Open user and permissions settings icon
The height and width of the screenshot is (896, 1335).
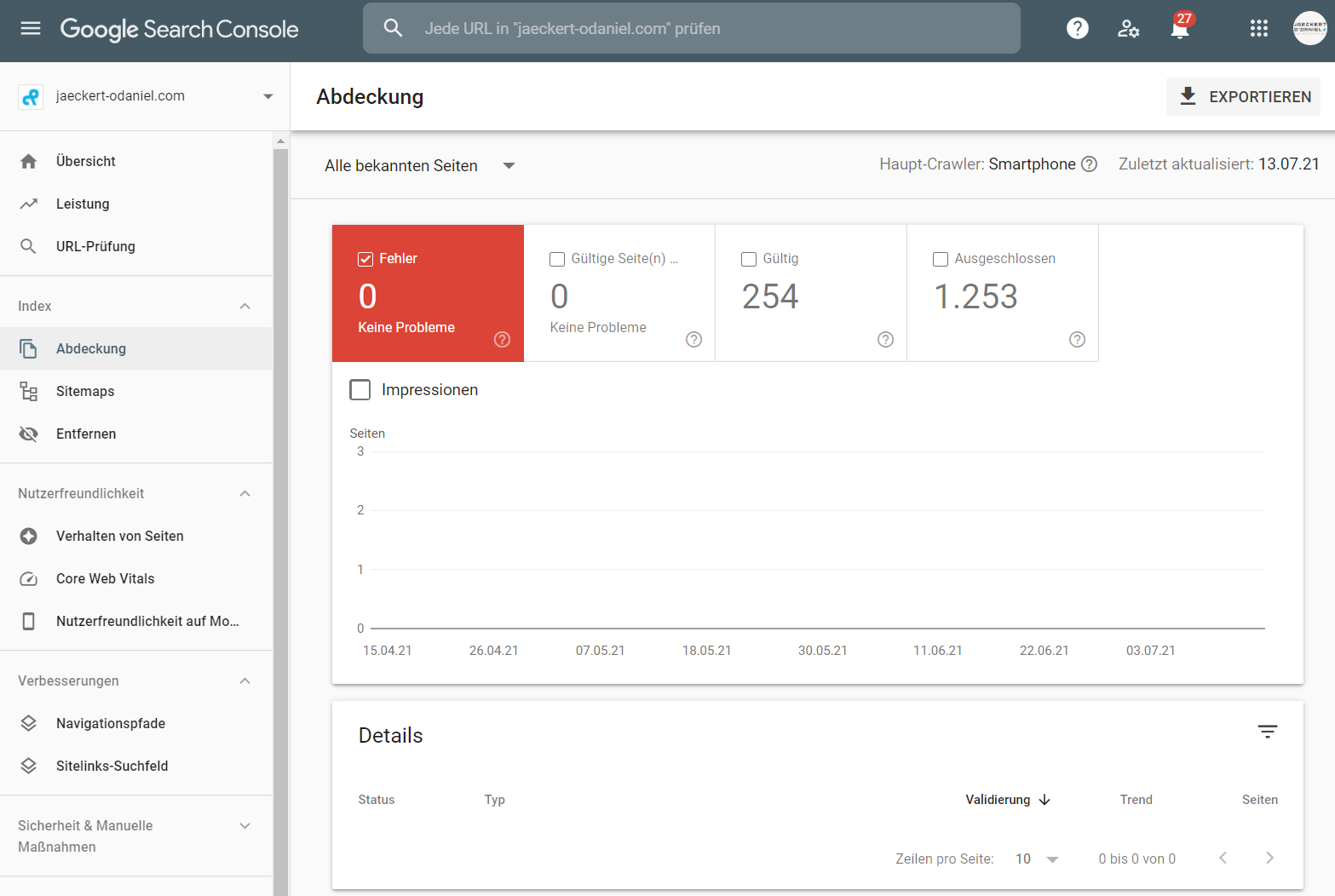(1128, 28)
